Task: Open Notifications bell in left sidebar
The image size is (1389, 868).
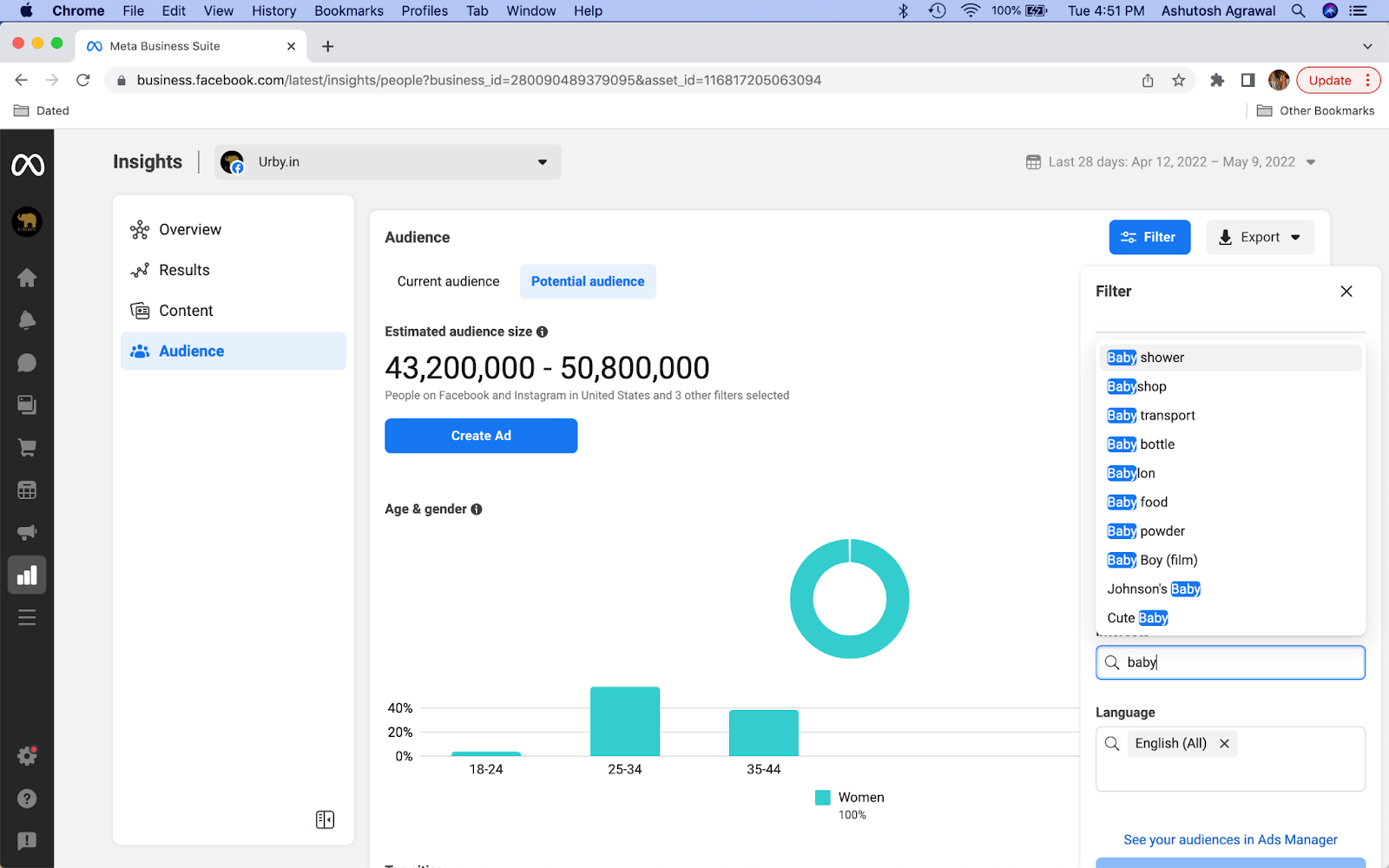Action: (x=27, y=320)
